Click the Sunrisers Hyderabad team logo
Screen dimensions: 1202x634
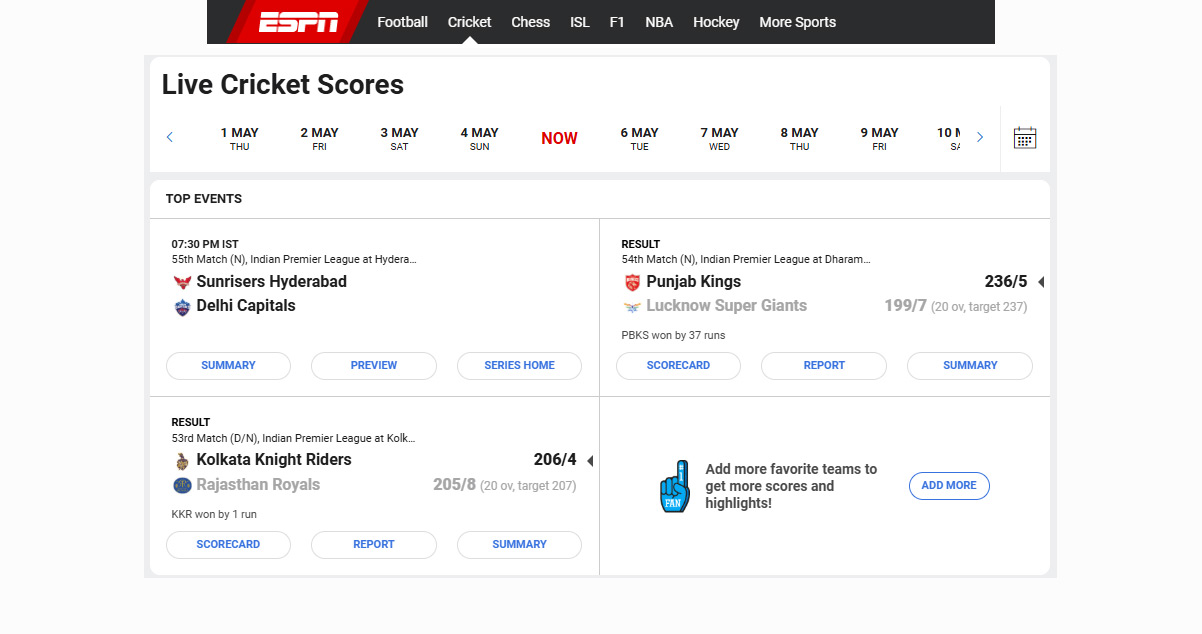pyautogui.click(x=181, y=282)
